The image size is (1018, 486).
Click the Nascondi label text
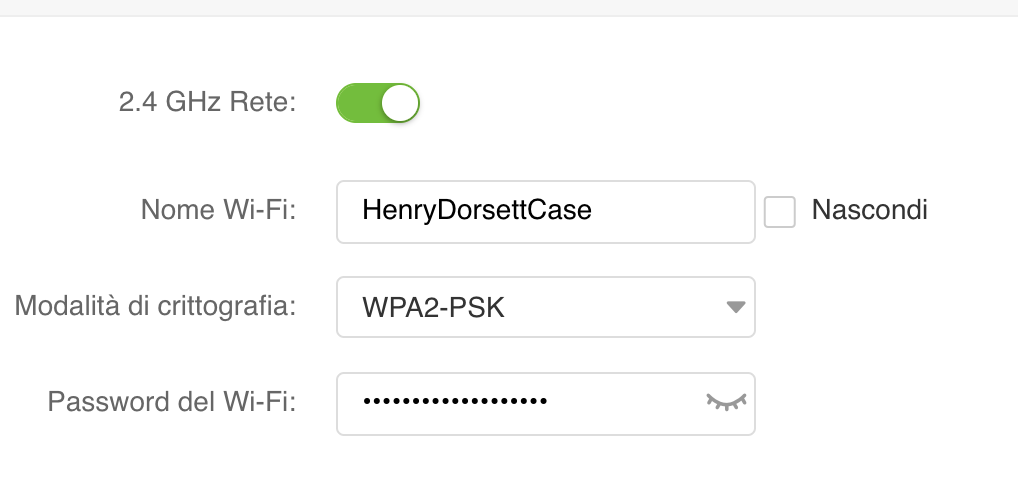pyautogui.click(x=869, y=211)
